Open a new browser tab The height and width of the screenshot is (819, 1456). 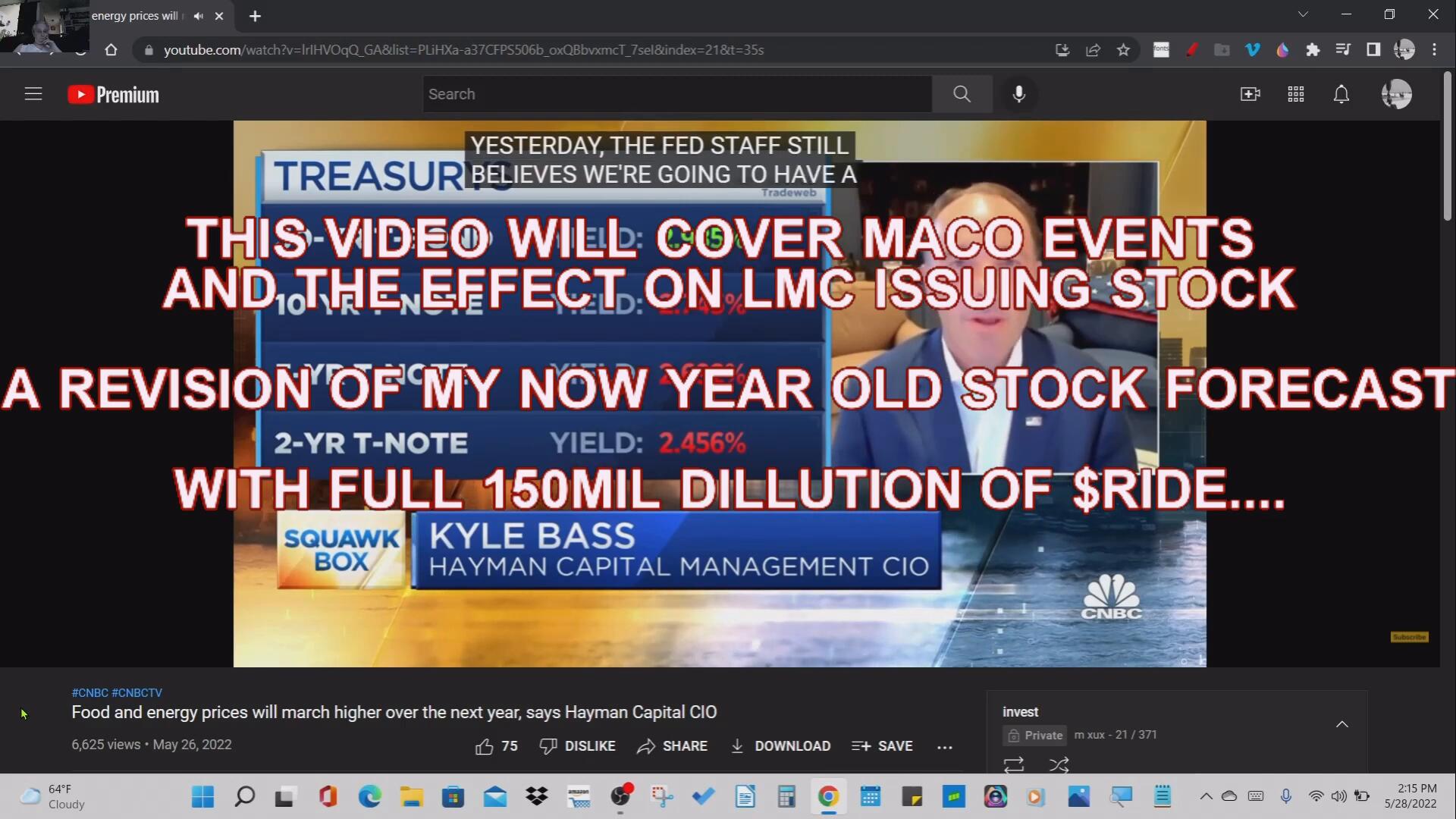[x=255, y=16]
